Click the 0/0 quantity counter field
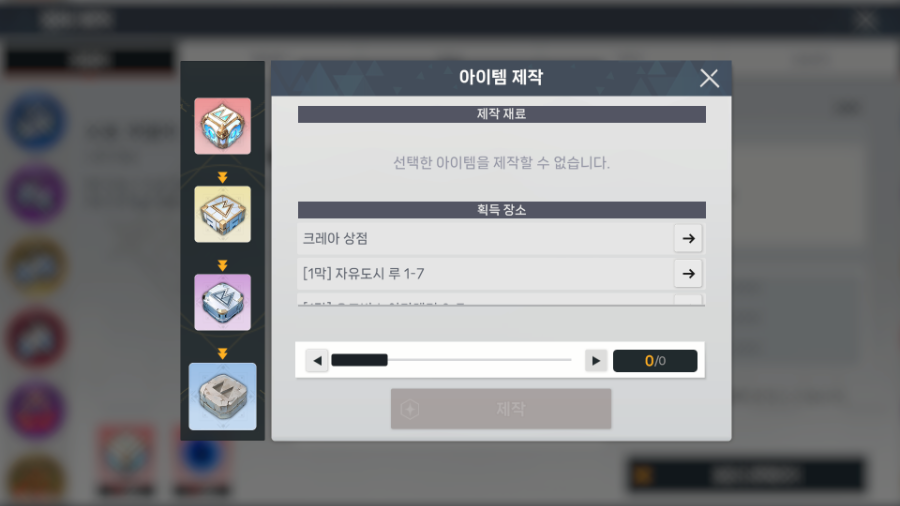Screen dimensions: 900x506 (x=655, y=361)
